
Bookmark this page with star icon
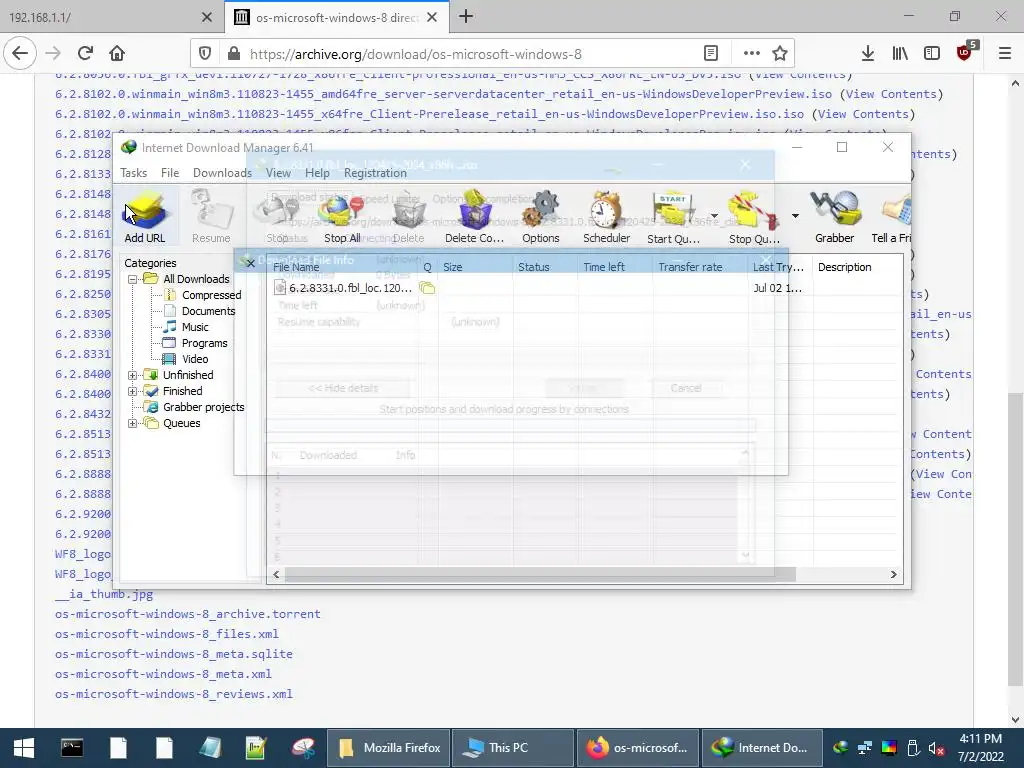780,54
